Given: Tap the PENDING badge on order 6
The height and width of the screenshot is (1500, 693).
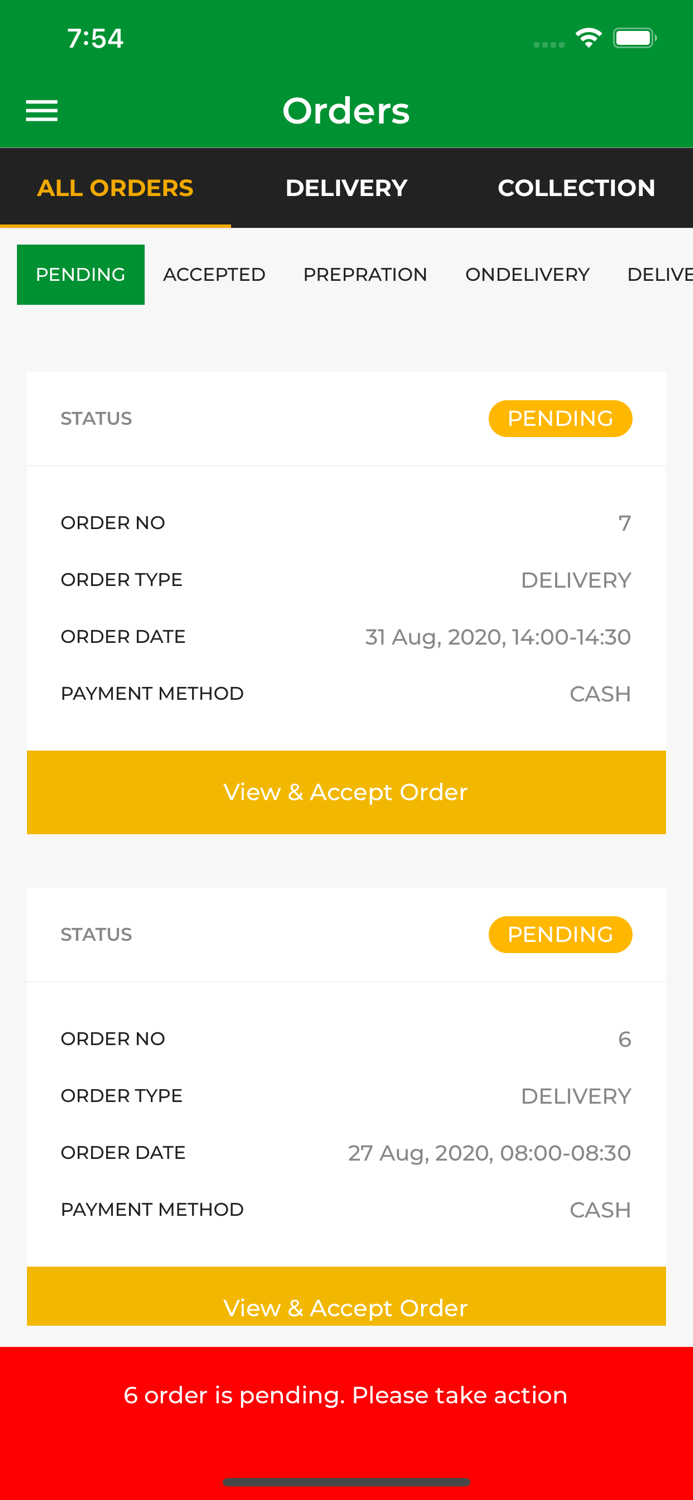Looking at the screenshot, I should tap(560, 934).
